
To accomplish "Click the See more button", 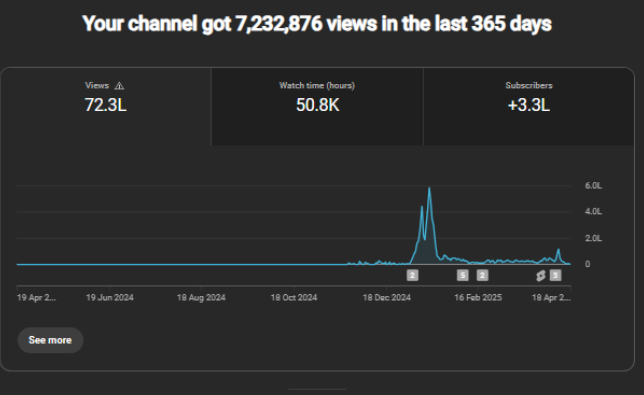I will coord(50,340).
